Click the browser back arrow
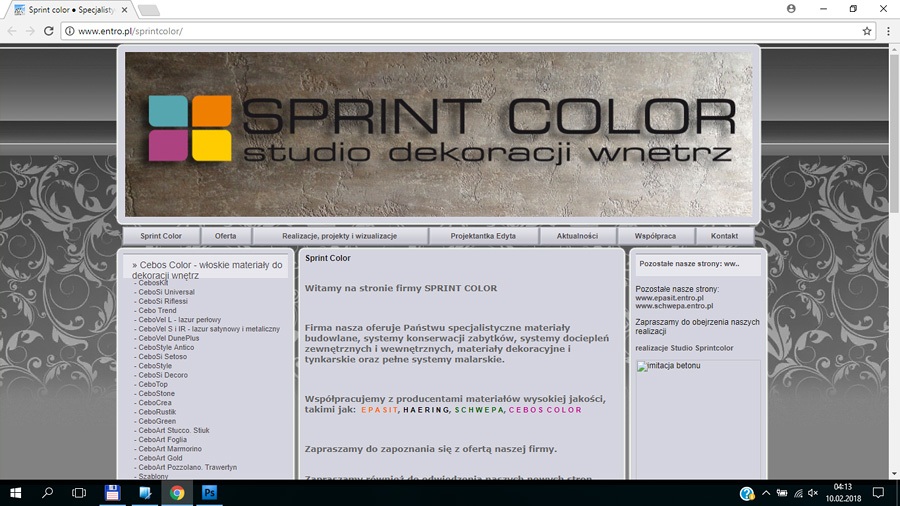This screenshot has width=900, height=506. point(12,31)
